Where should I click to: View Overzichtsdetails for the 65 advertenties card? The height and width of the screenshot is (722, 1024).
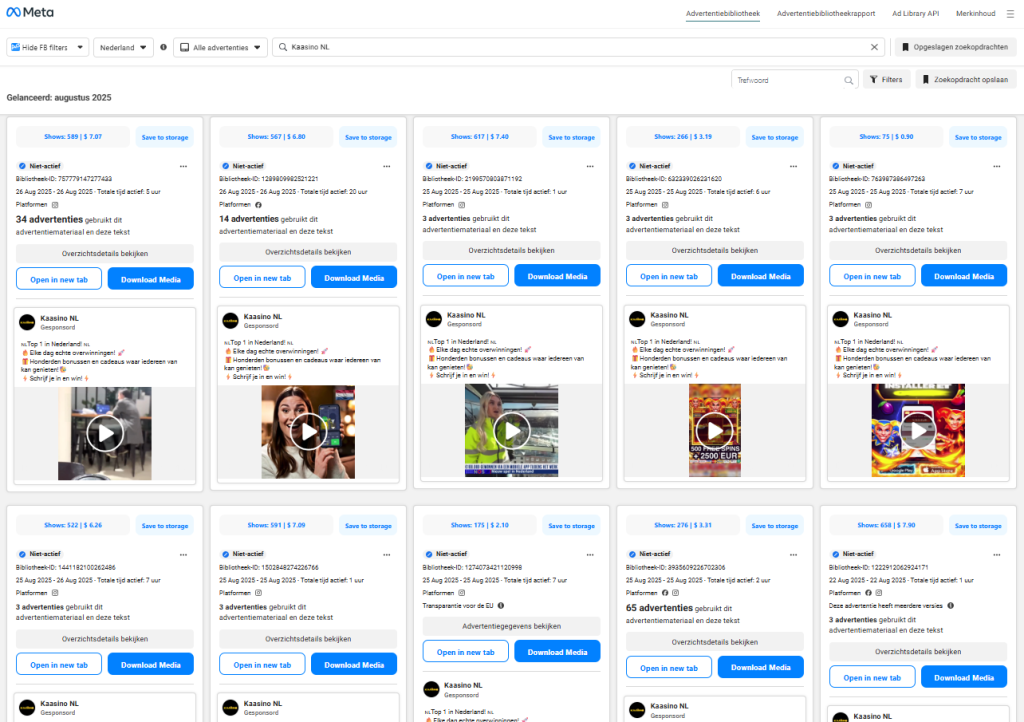pos(714,642)
